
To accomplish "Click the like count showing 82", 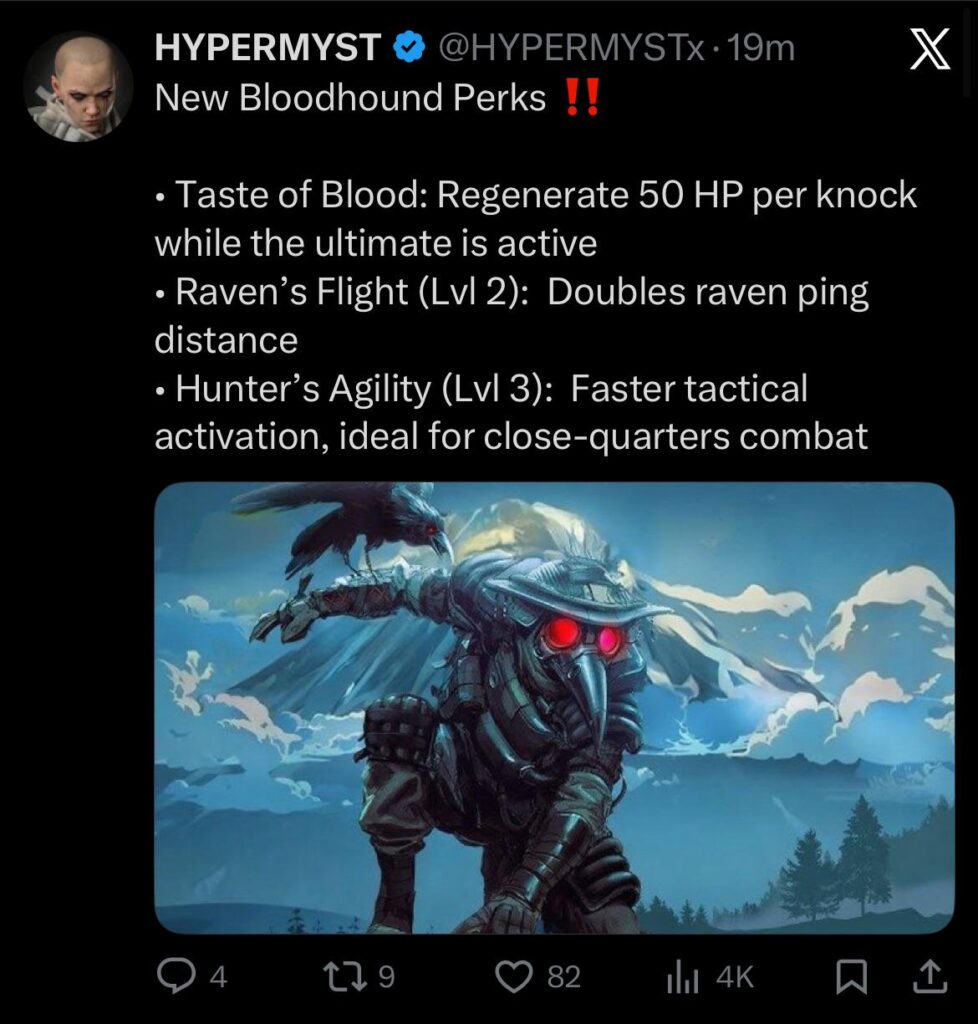I will [x=564, y=977].
